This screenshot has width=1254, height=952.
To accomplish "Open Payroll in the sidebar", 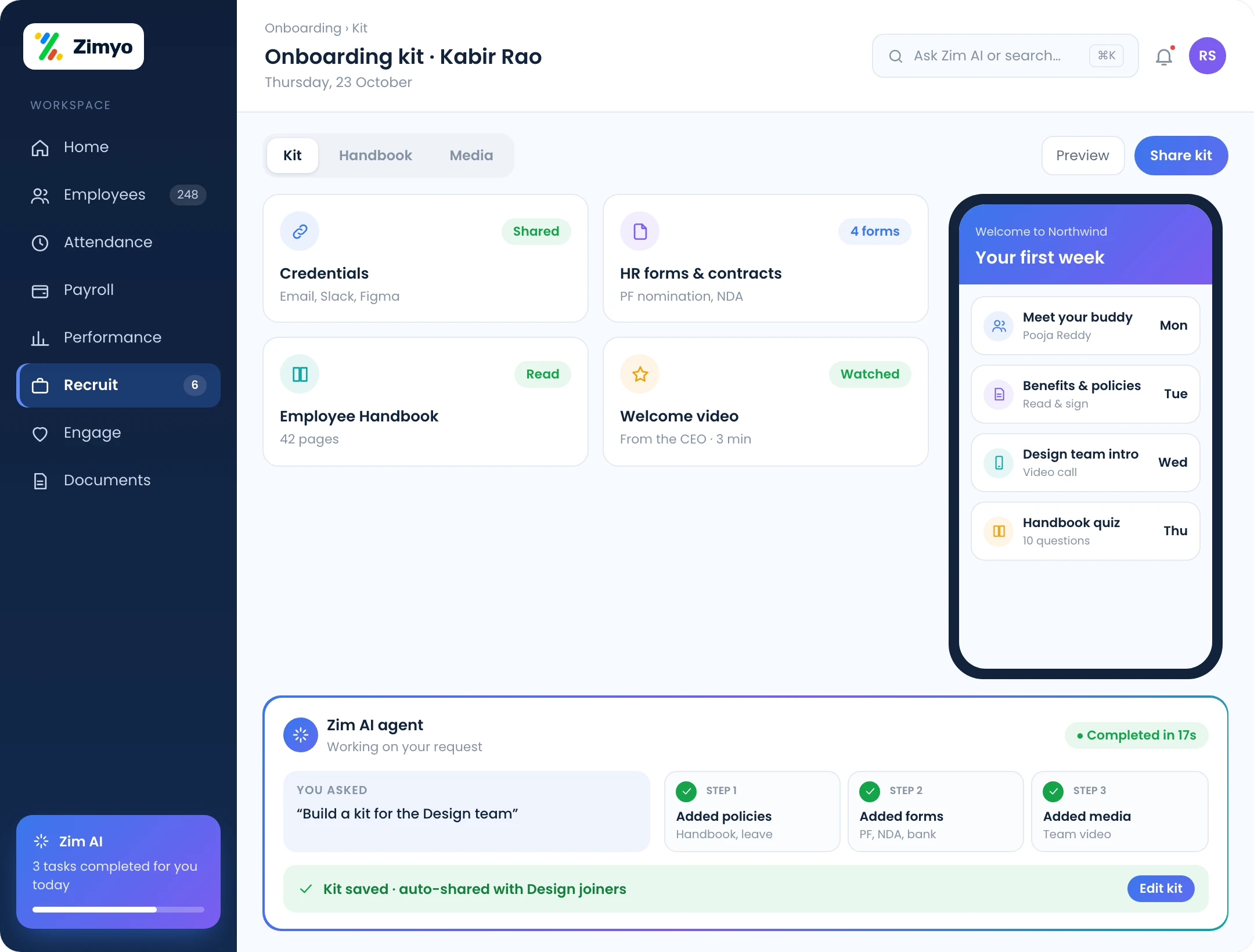I will coord(118,290).
